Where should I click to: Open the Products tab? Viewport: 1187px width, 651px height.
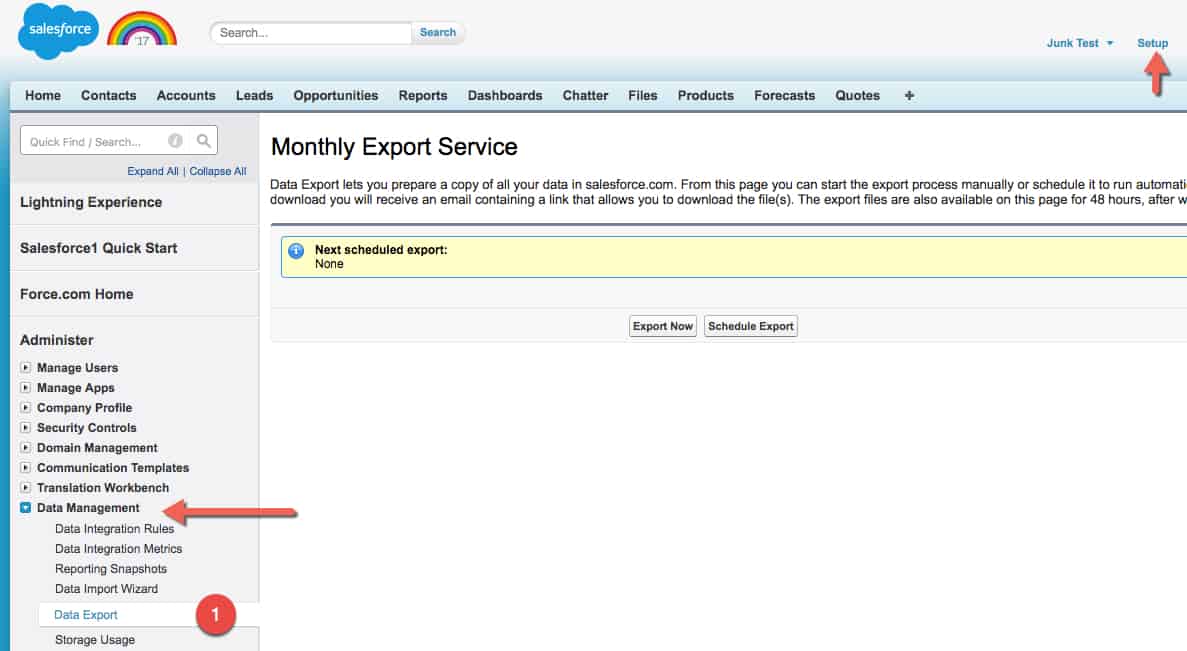coord(706,95)
